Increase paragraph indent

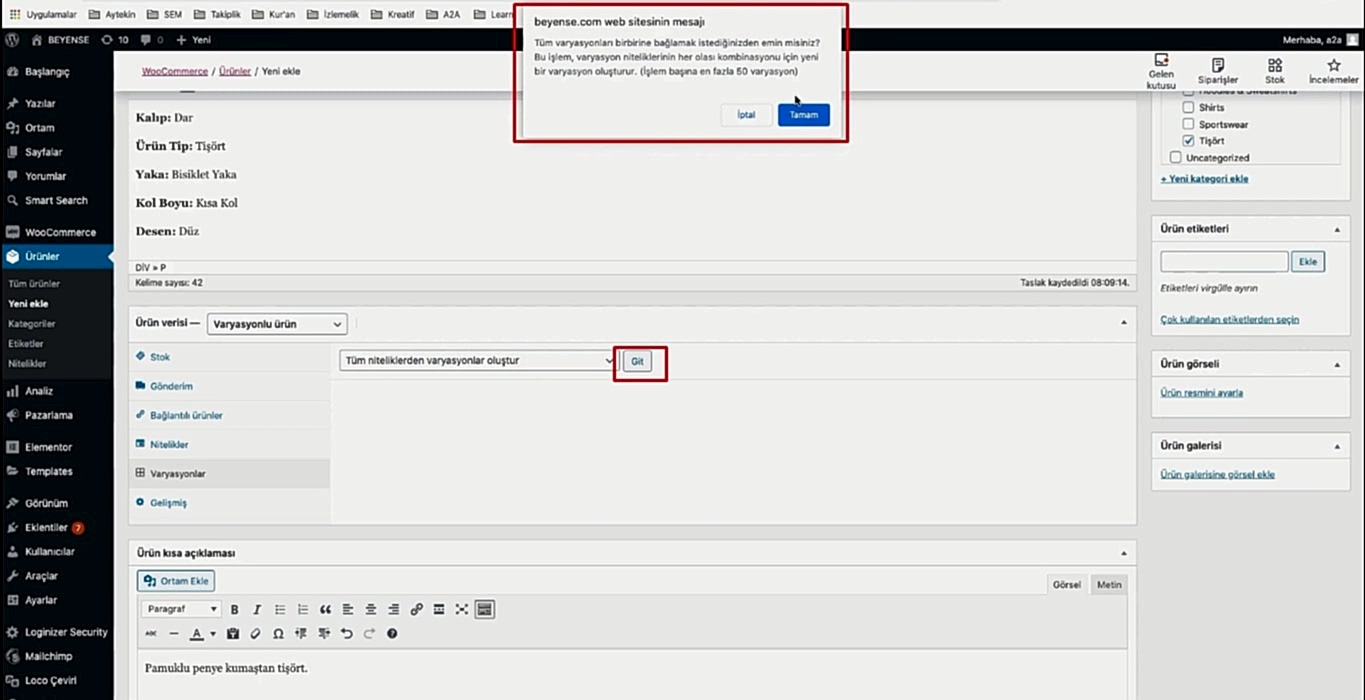[x=324, y=633]
